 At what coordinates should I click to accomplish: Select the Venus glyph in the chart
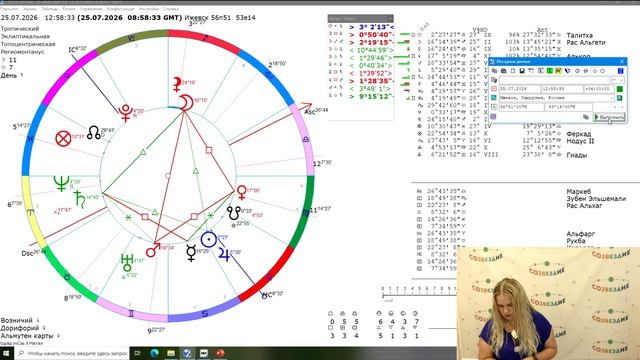pyautogui.click(x=242, y=192)
